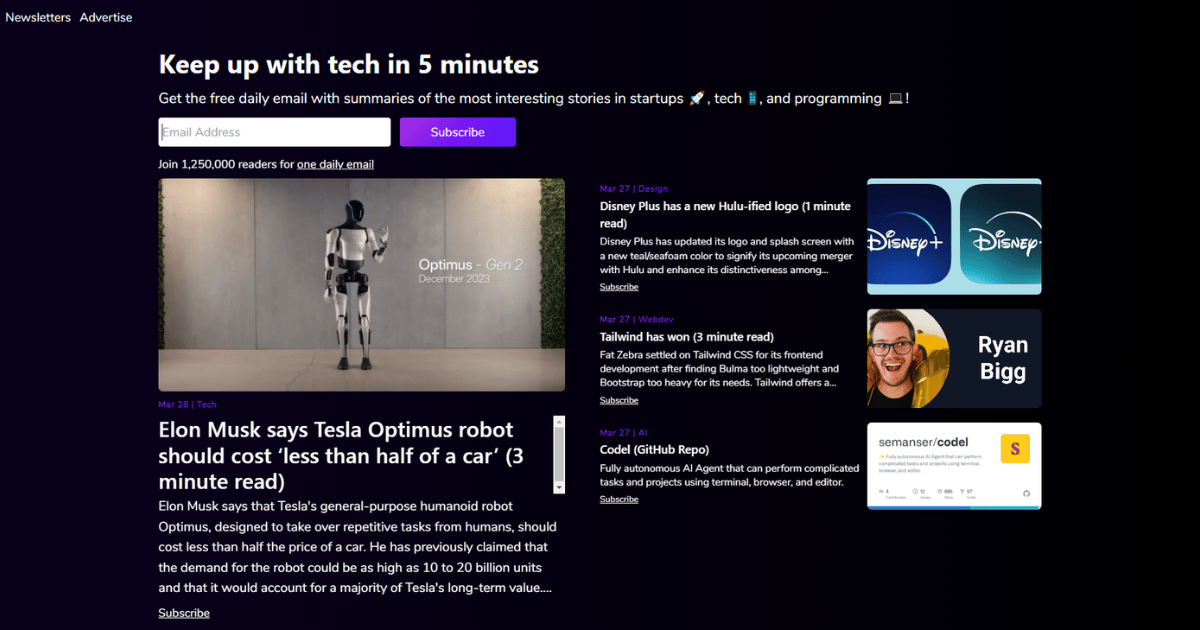The width and height of the screenshot is (1200, 630).
Task: Click Subscribe link under Tailwind article
Action: click(619, 400)
